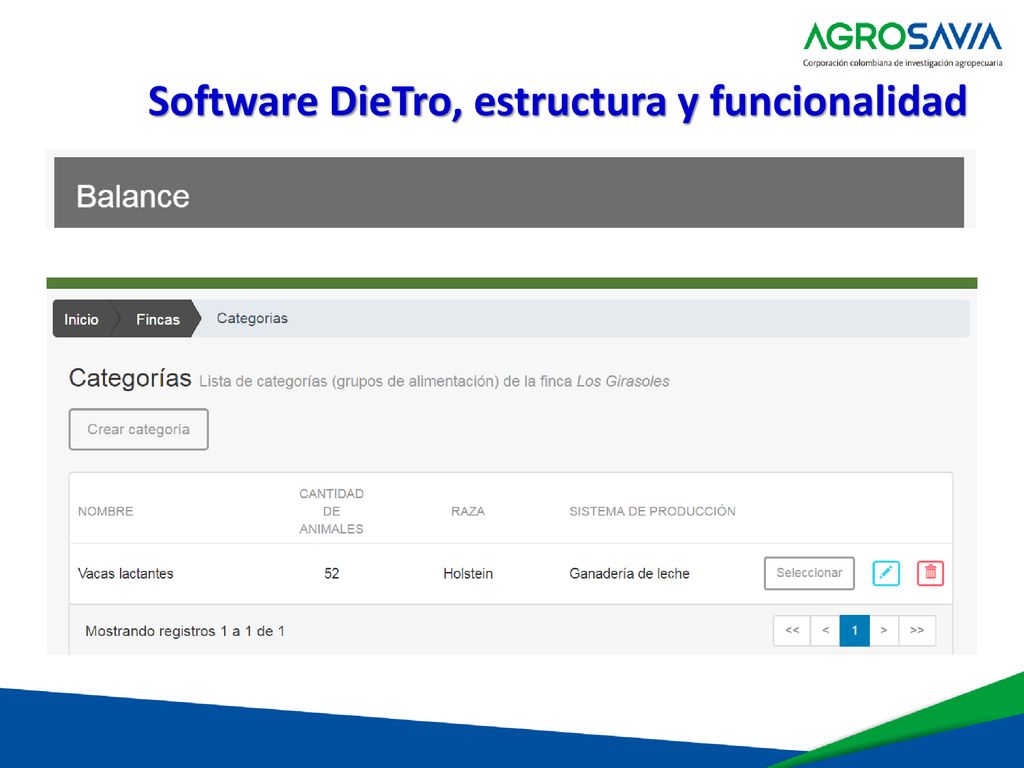Open Fincas in the breadcrumb

(x=157, y=319)
